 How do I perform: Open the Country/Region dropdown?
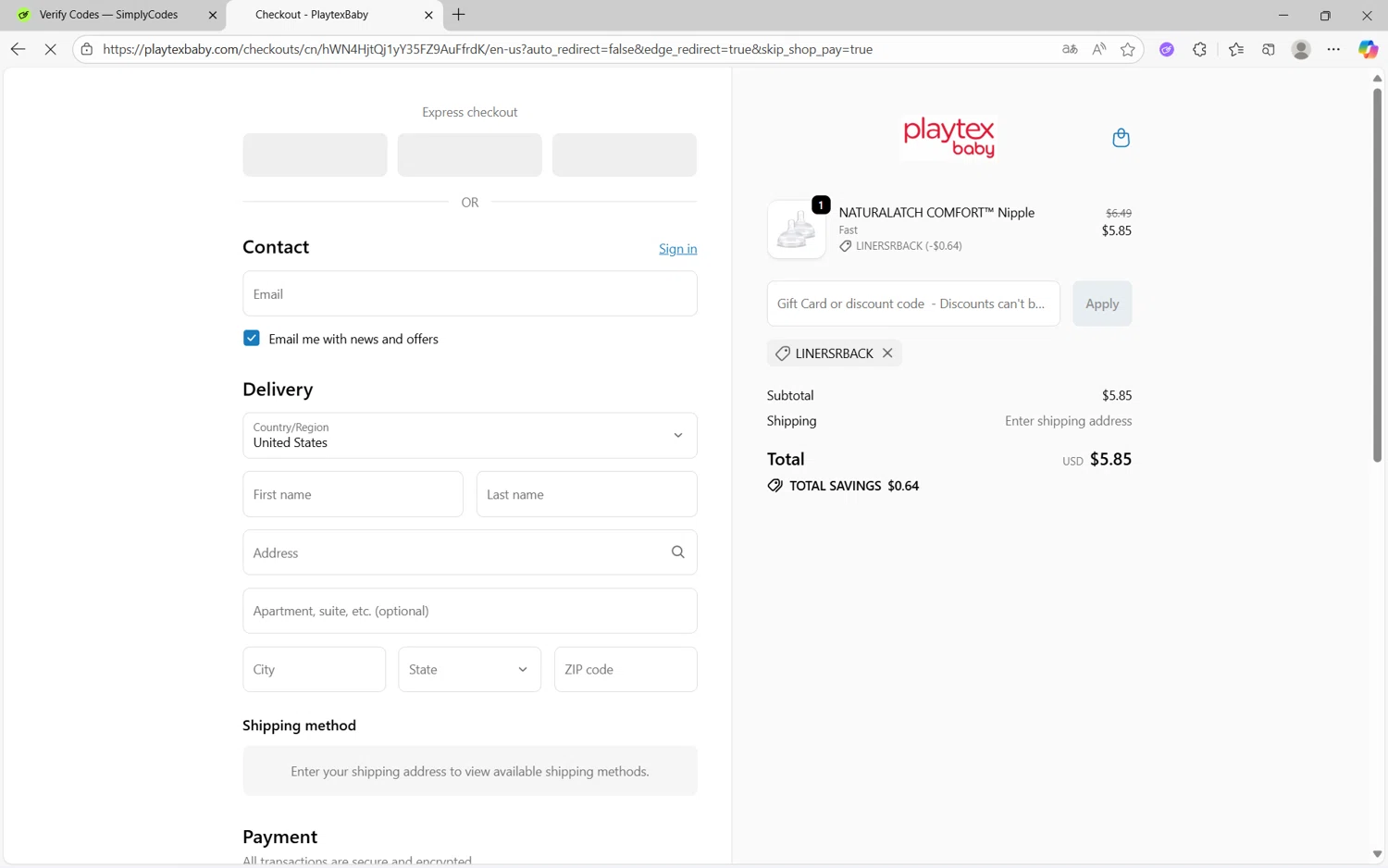pyautogui.click(x=470, y=435)
